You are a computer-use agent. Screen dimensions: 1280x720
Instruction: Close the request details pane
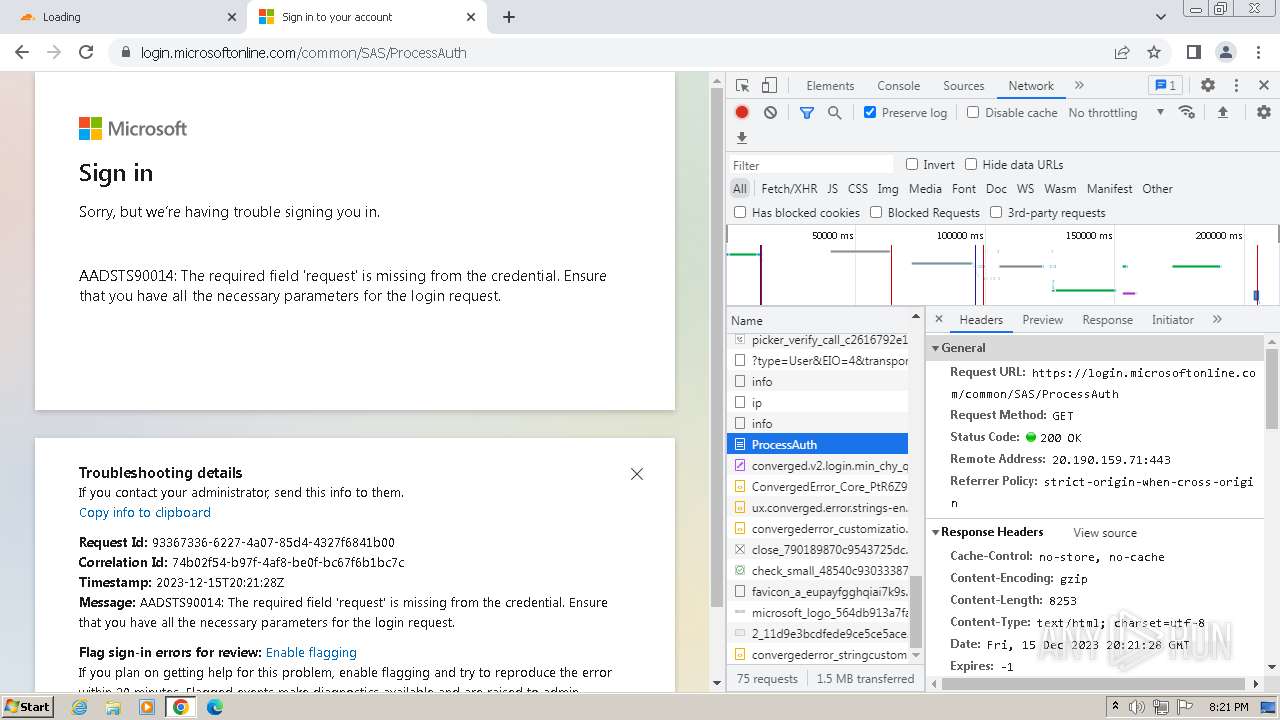[x=938, y=320]
